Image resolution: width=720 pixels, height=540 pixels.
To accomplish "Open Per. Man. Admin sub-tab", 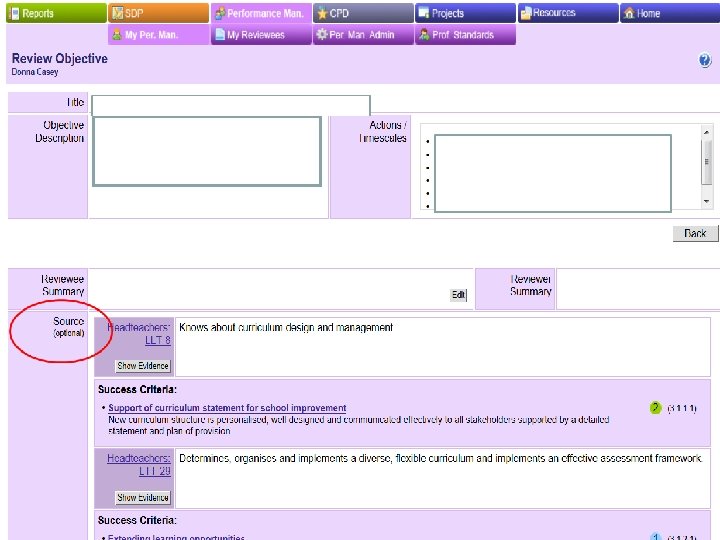I will click(363, 35).
